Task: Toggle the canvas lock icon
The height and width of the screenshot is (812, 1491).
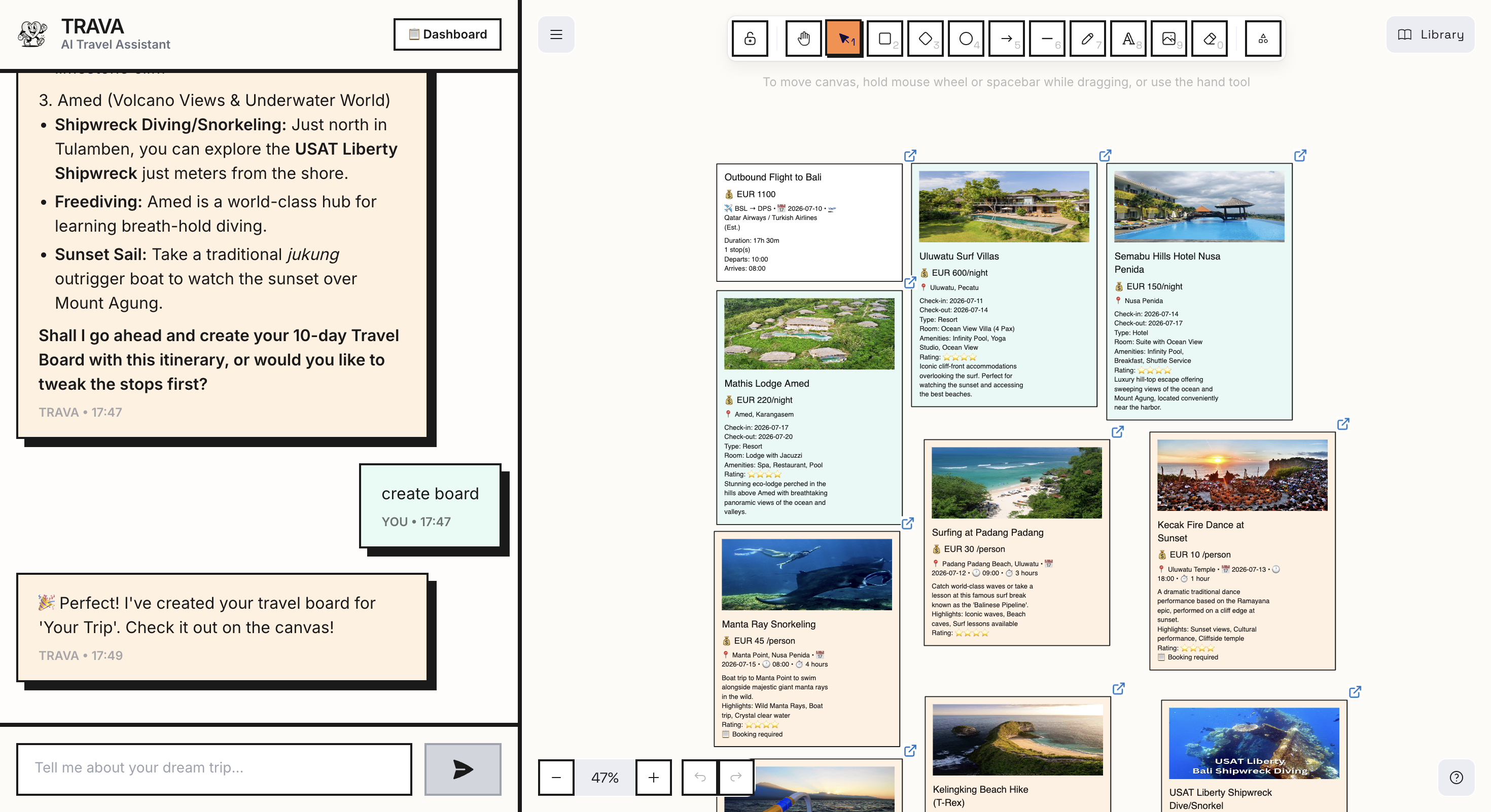Action: point(750,38)
